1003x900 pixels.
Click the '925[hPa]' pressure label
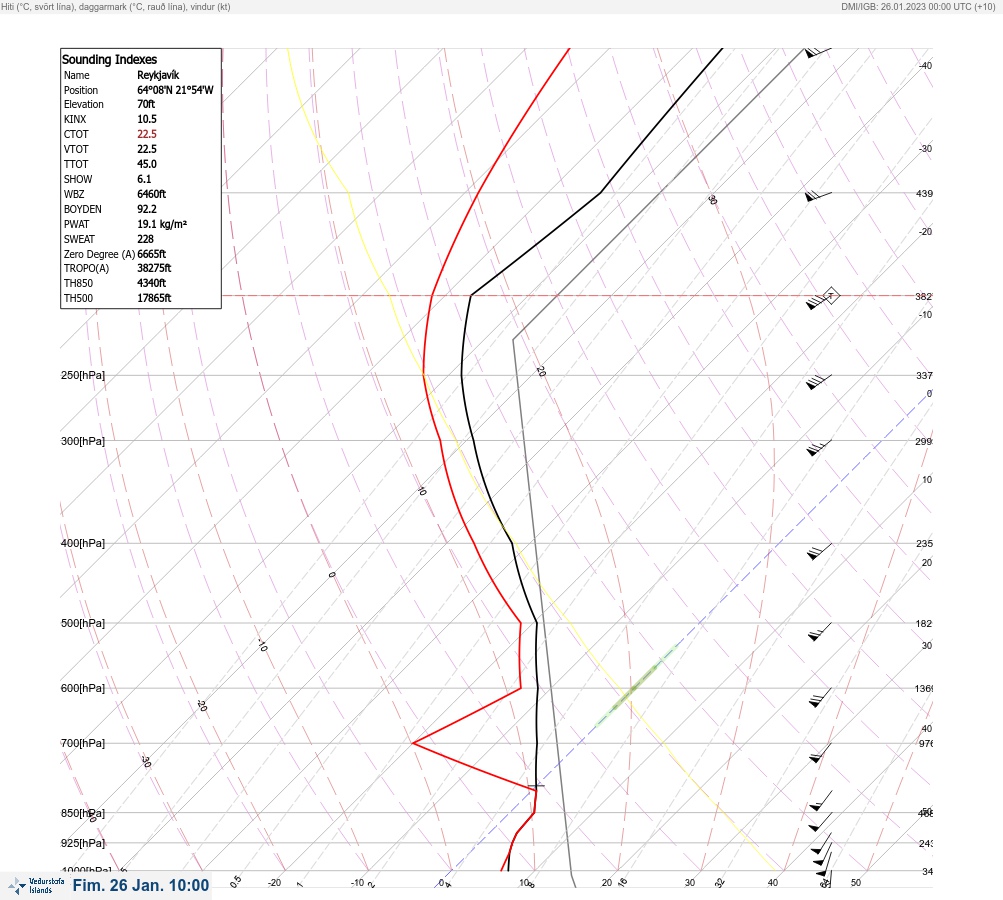[x=83, y=843]
